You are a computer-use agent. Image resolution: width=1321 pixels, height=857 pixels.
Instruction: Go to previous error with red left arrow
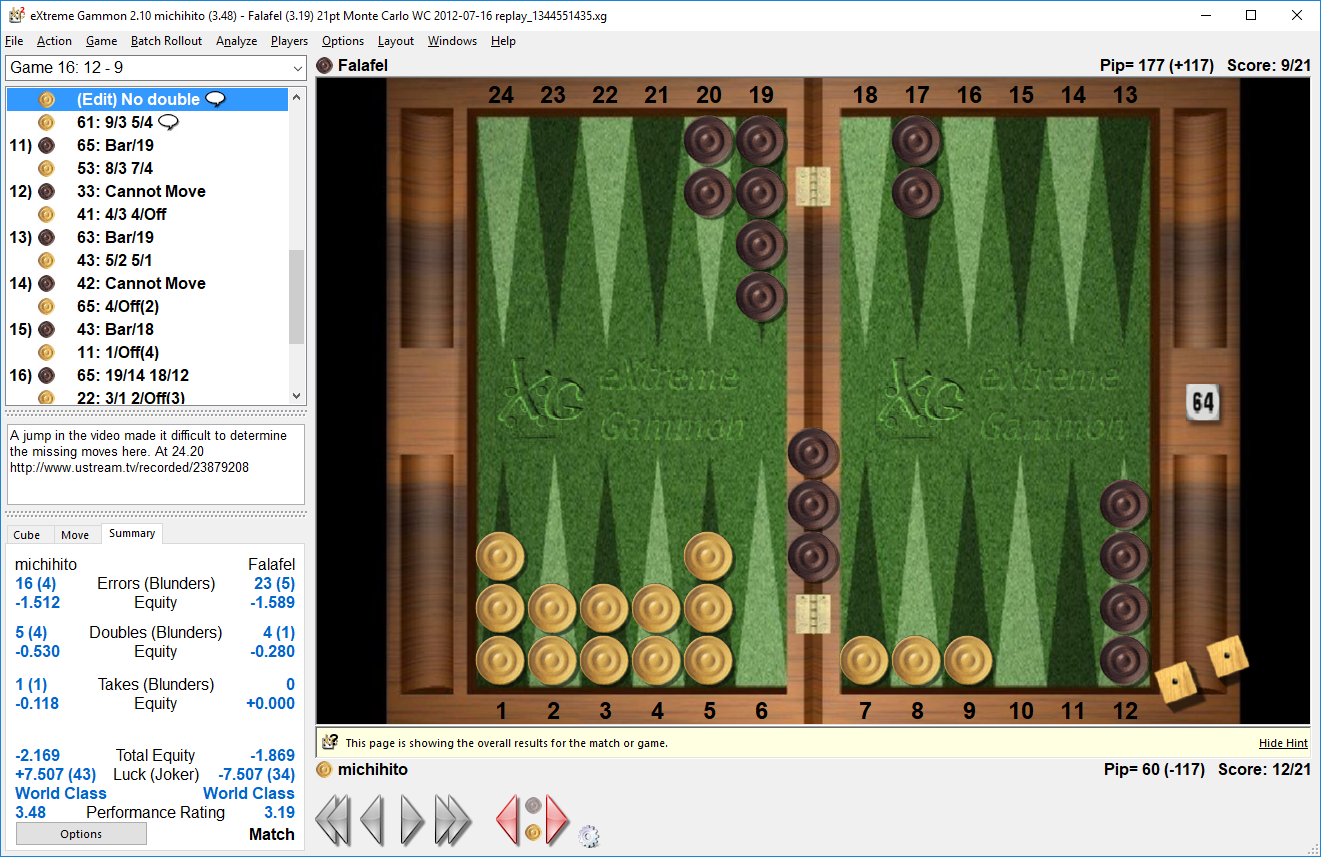(508, 820)
